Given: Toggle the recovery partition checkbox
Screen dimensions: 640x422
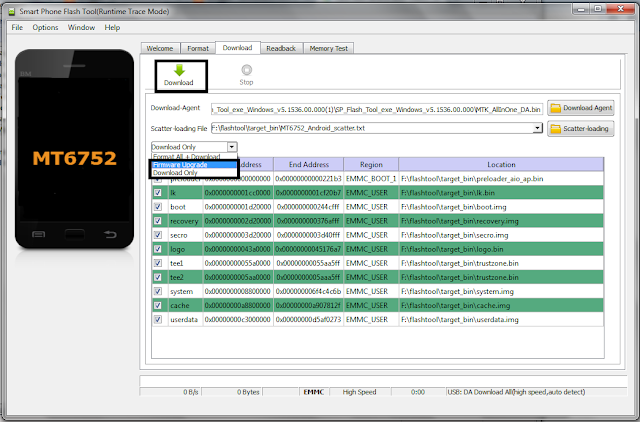Looking at the screenshot, I should click(158, 221).
